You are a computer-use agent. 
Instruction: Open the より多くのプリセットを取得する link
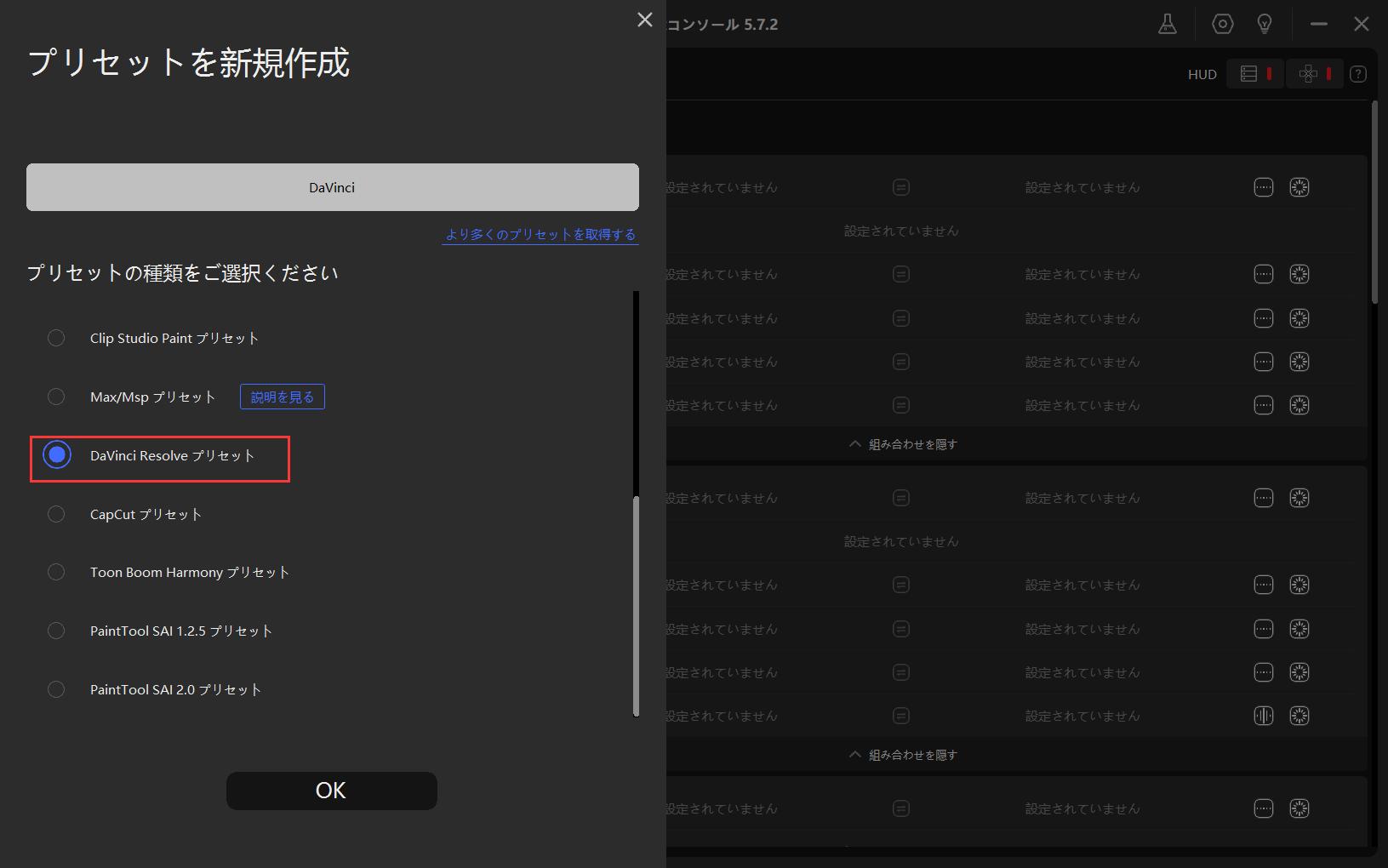tap(540, 234)
